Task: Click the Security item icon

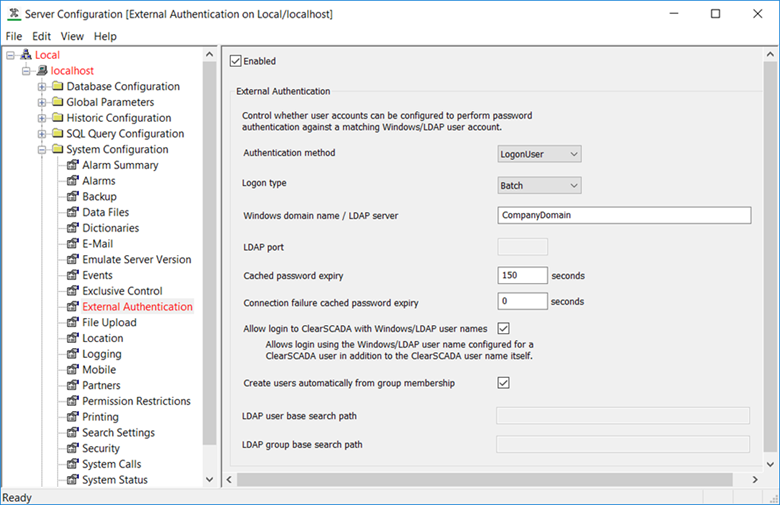Action: (x=73, y=449)
